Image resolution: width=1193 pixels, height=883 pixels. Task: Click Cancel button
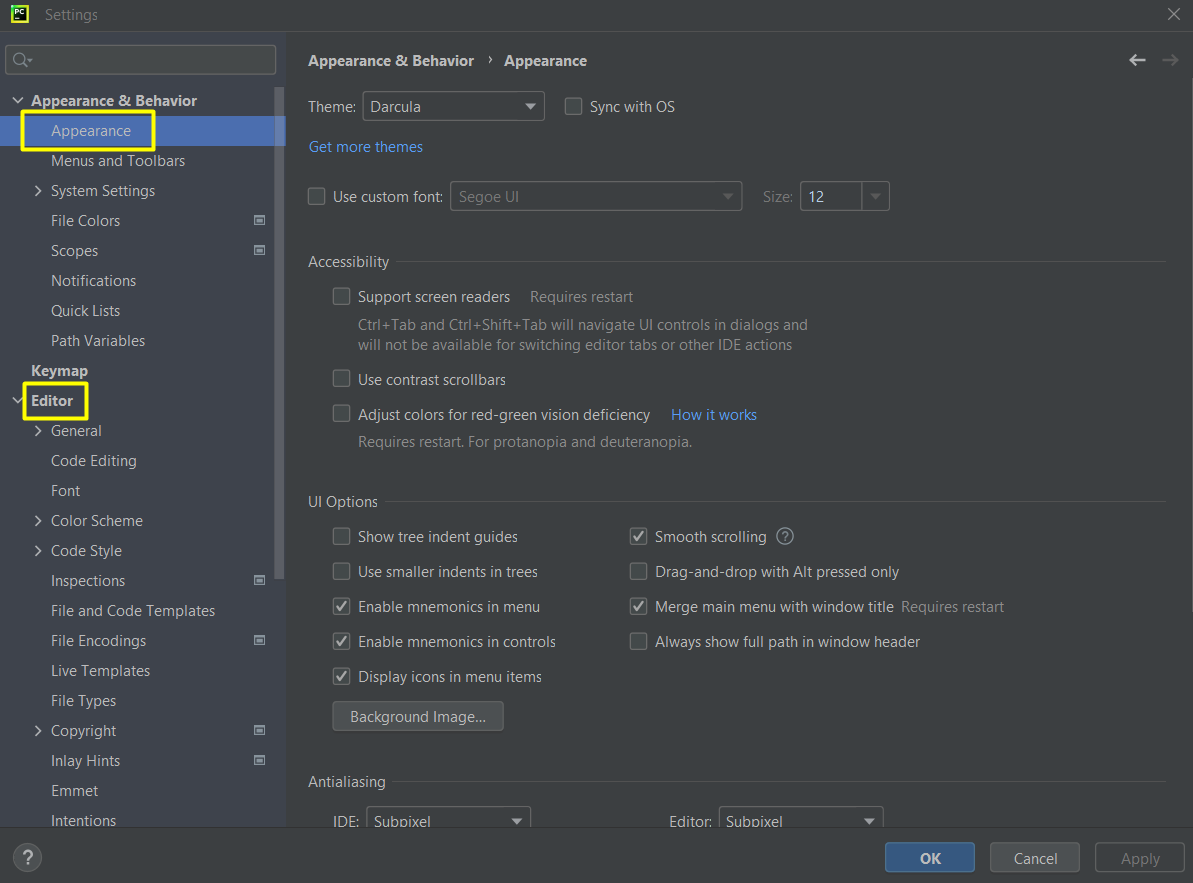[x=1035, y=858]
